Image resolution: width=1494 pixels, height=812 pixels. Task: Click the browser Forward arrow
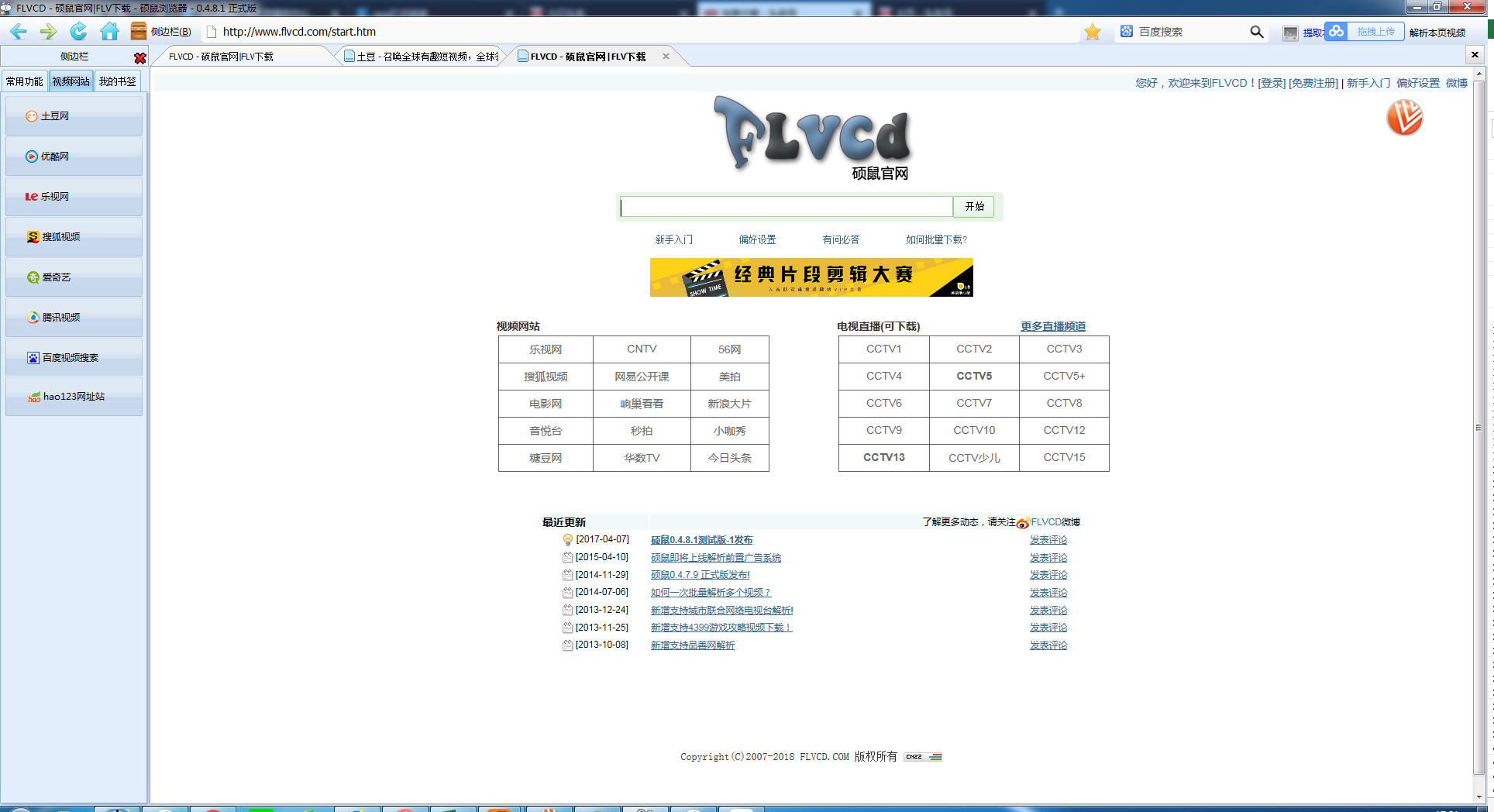click(48, 32)
